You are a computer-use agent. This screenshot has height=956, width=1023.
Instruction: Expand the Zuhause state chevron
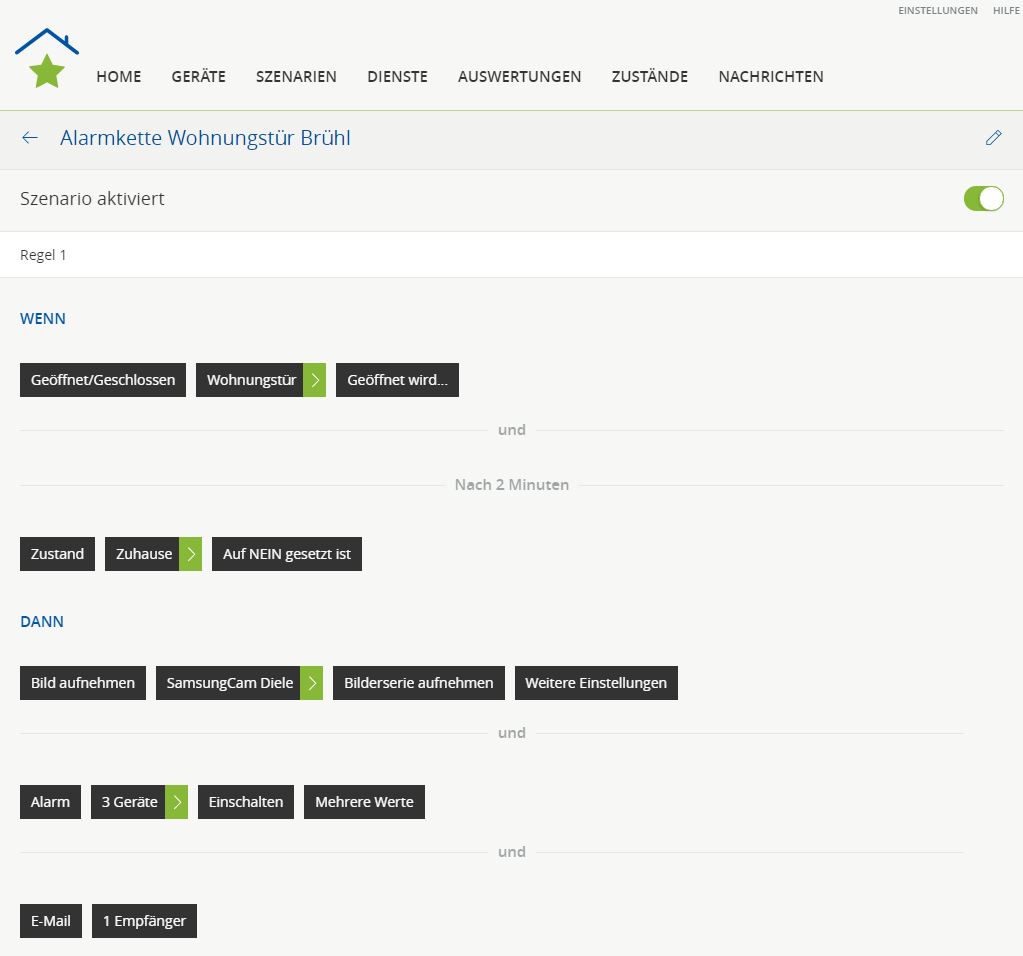click(x=191, y=554)
